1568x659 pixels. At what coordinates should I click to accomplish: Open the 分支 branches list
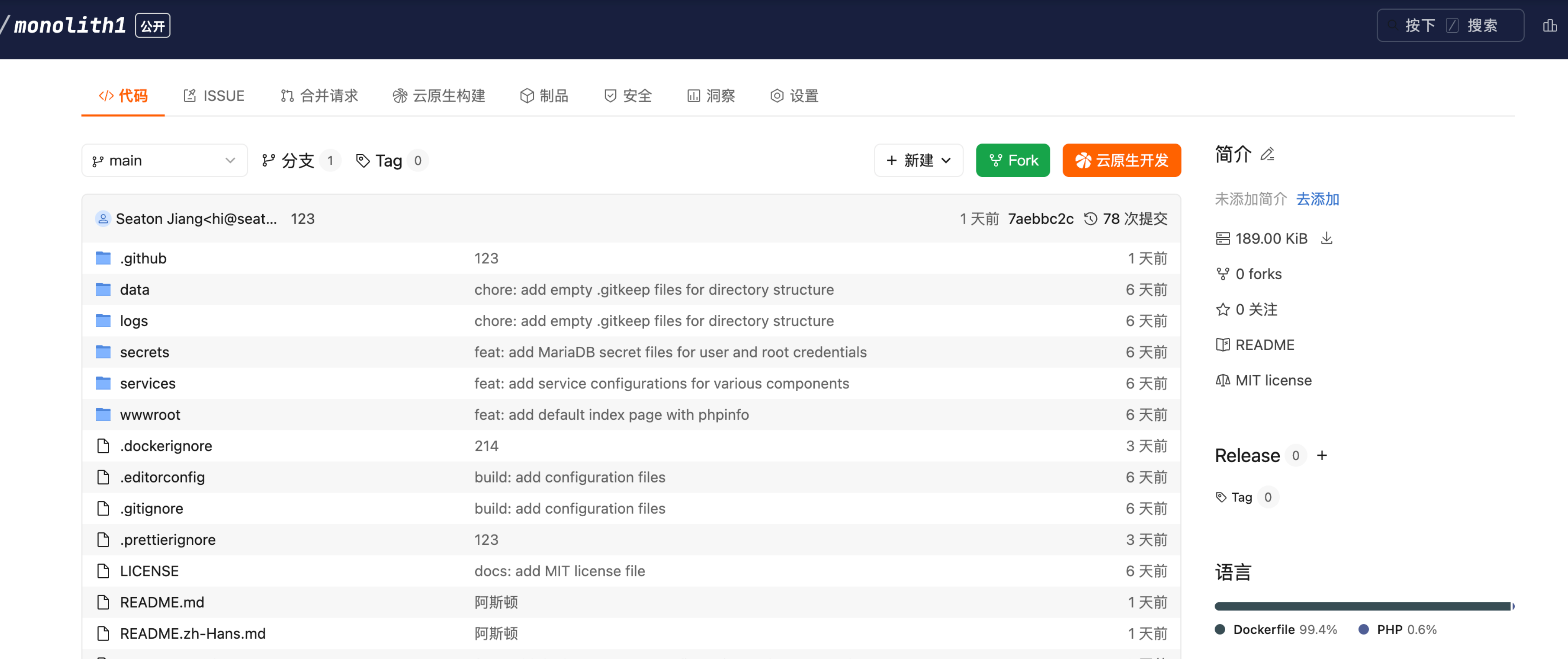pos(297,161)
